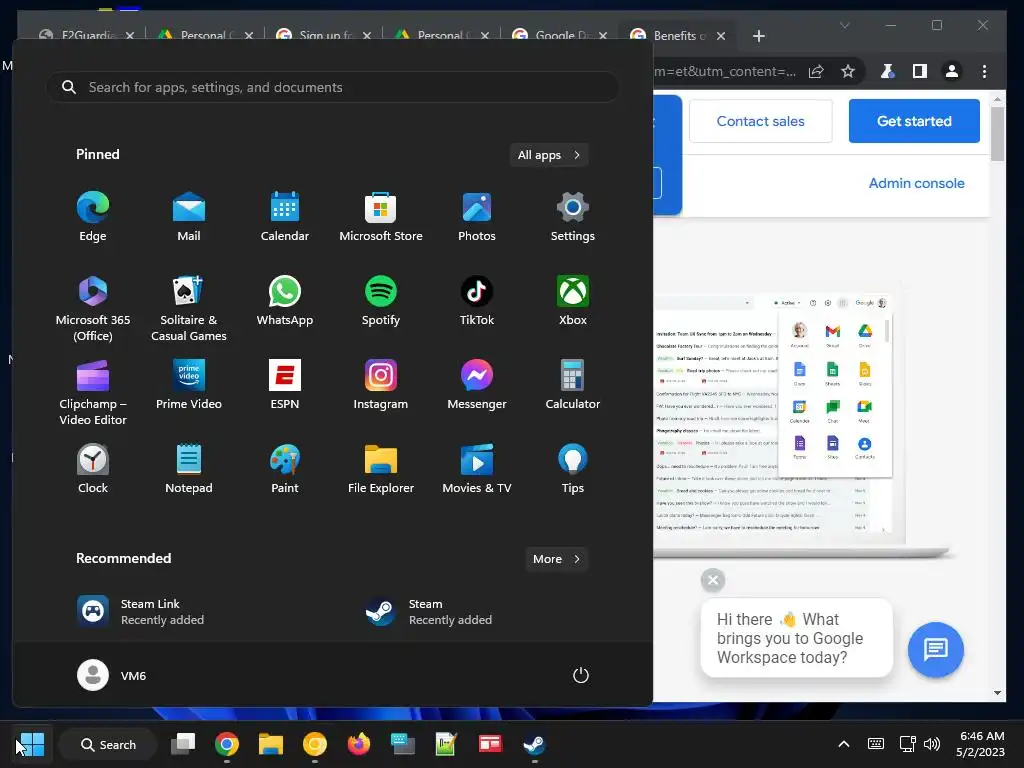Open the blue chat bubble button

[x=935, y=649]
